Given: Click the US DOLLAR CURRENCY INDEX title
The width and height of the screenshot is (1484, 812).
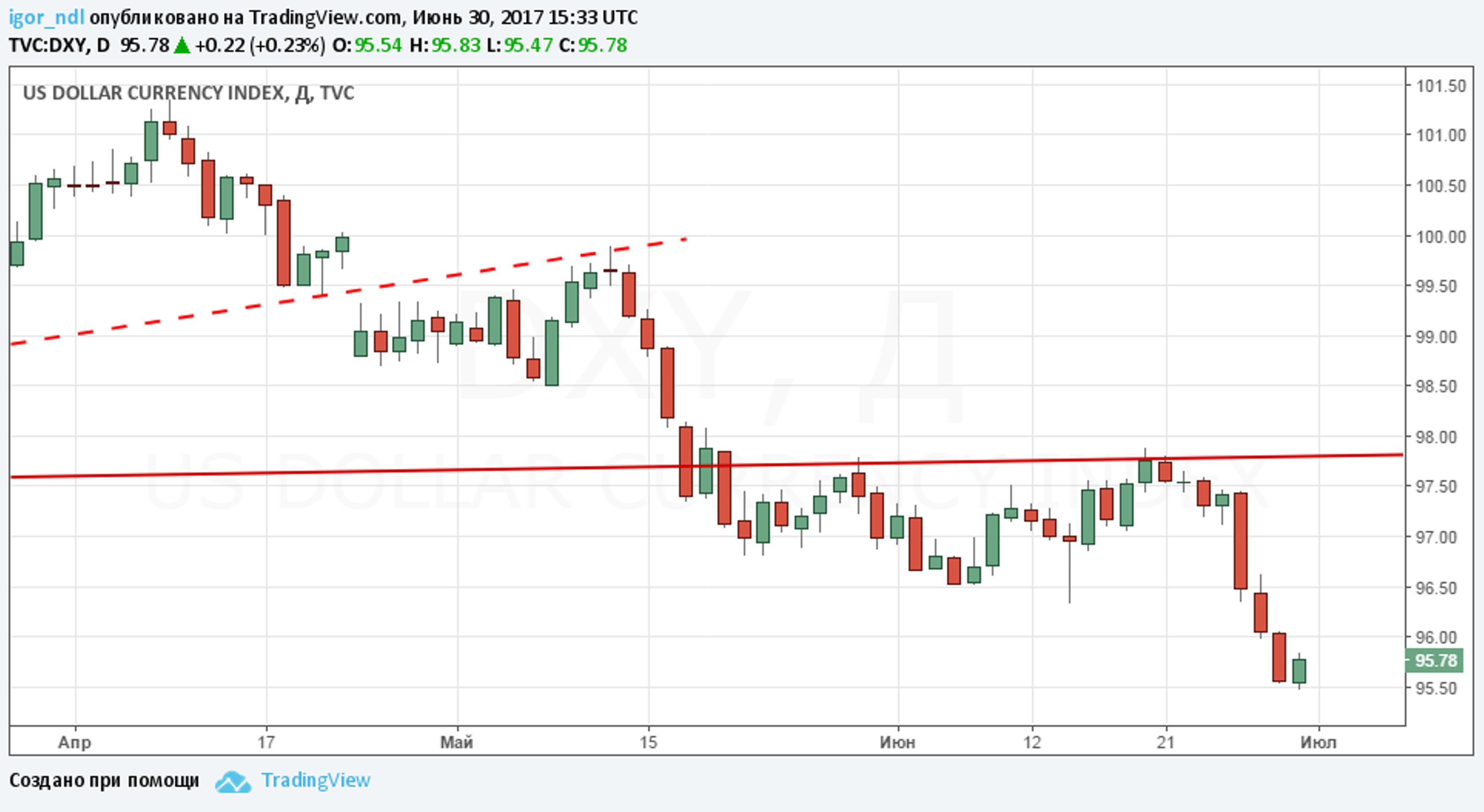Looking at the screenshot, I should pyautogui.click(x=188, y=93).
